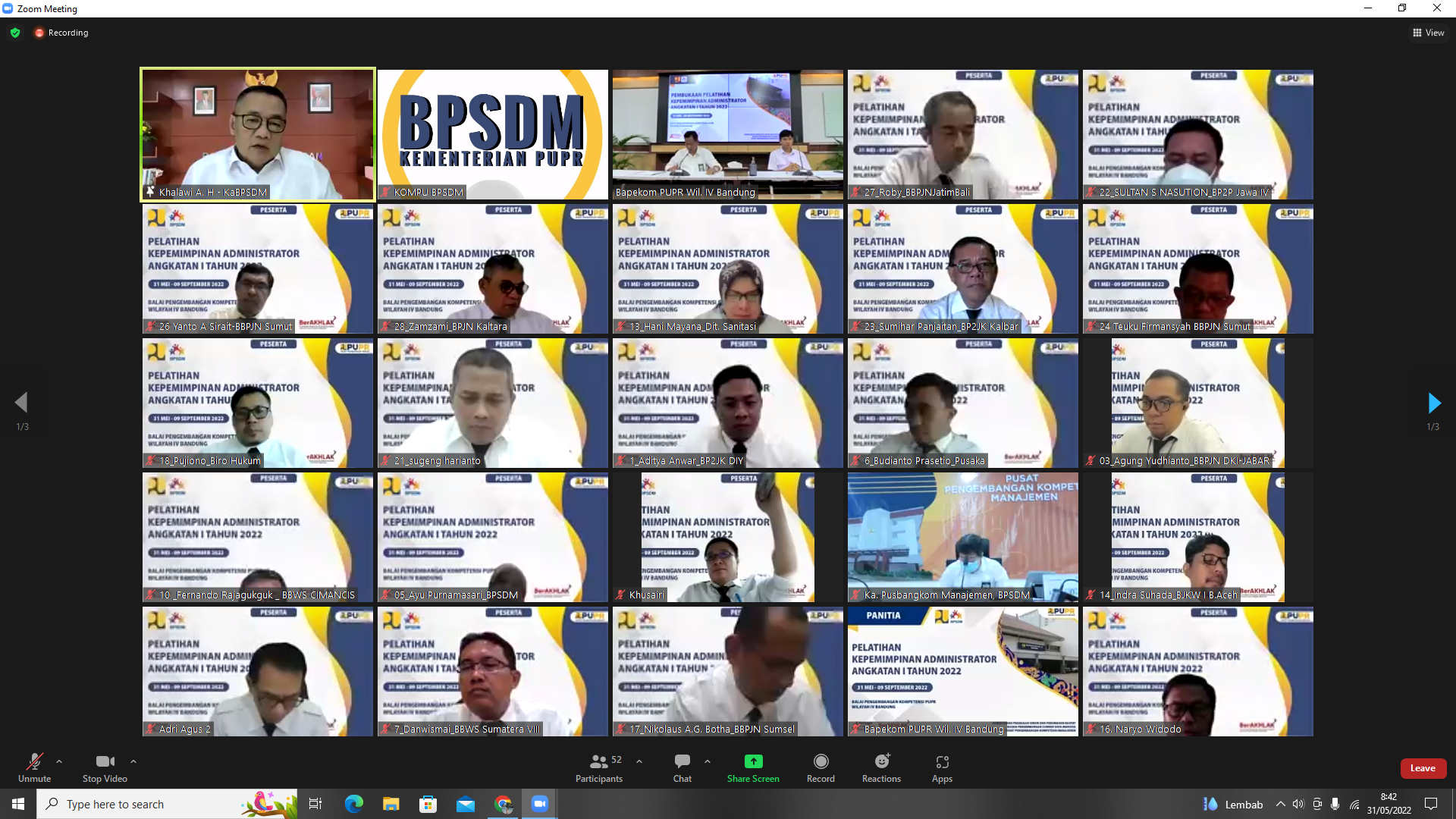Open the Participants panel
The width and height of the screenshot is (1456, 819).
tap(599, 767)
